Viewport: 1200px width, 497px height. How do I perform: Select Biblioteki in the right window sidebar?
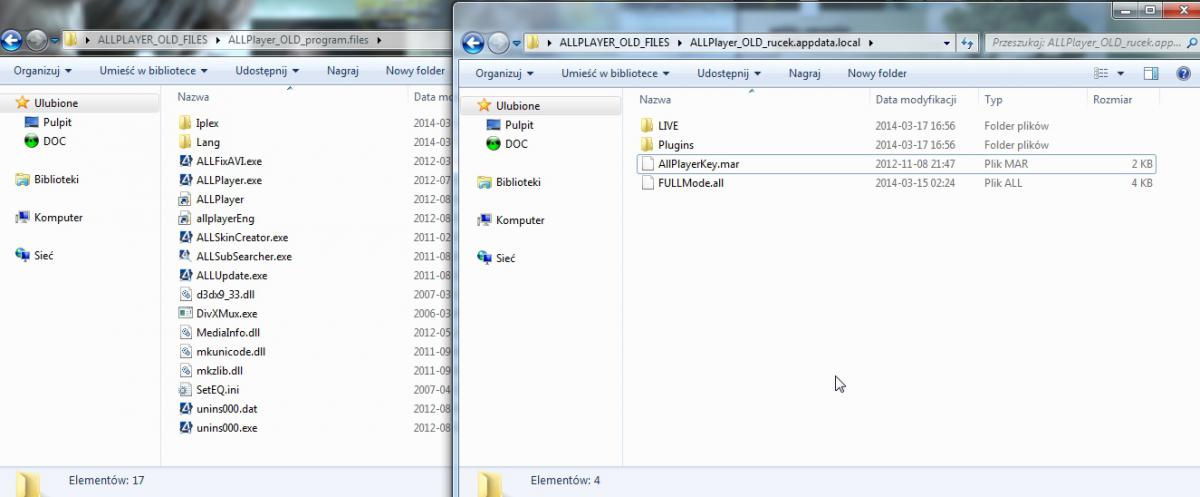[518, 182]
